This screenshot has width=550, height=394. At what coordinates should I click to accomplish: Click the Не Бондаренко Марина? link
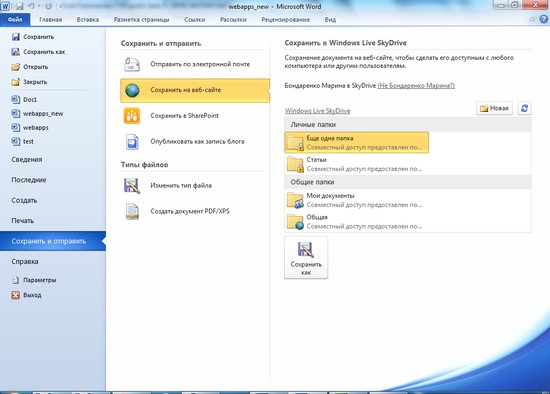pyautogui.click(x=416, y=86)
